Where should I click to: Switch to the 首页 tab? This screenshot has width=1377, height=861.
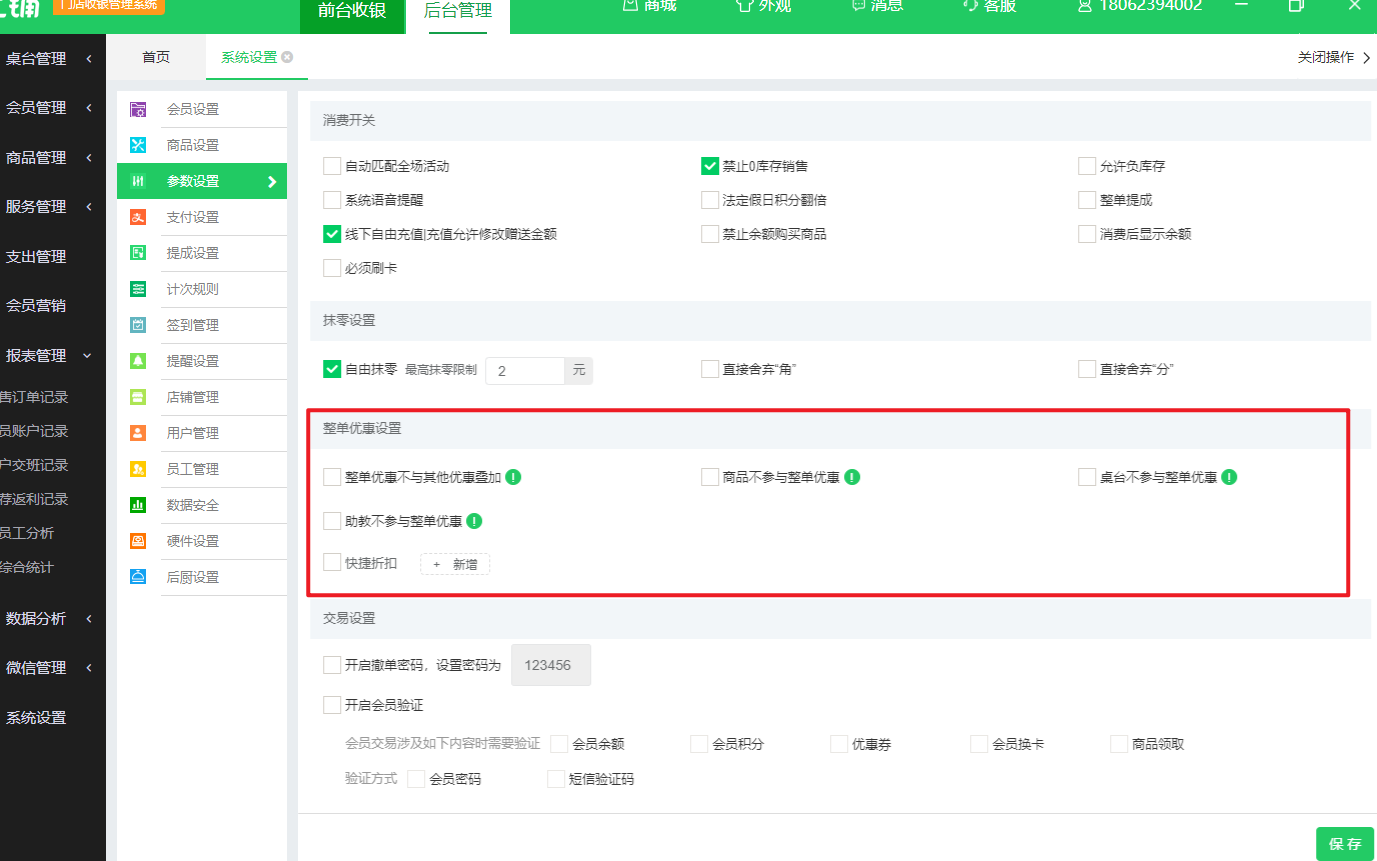(x=155, y=57)
